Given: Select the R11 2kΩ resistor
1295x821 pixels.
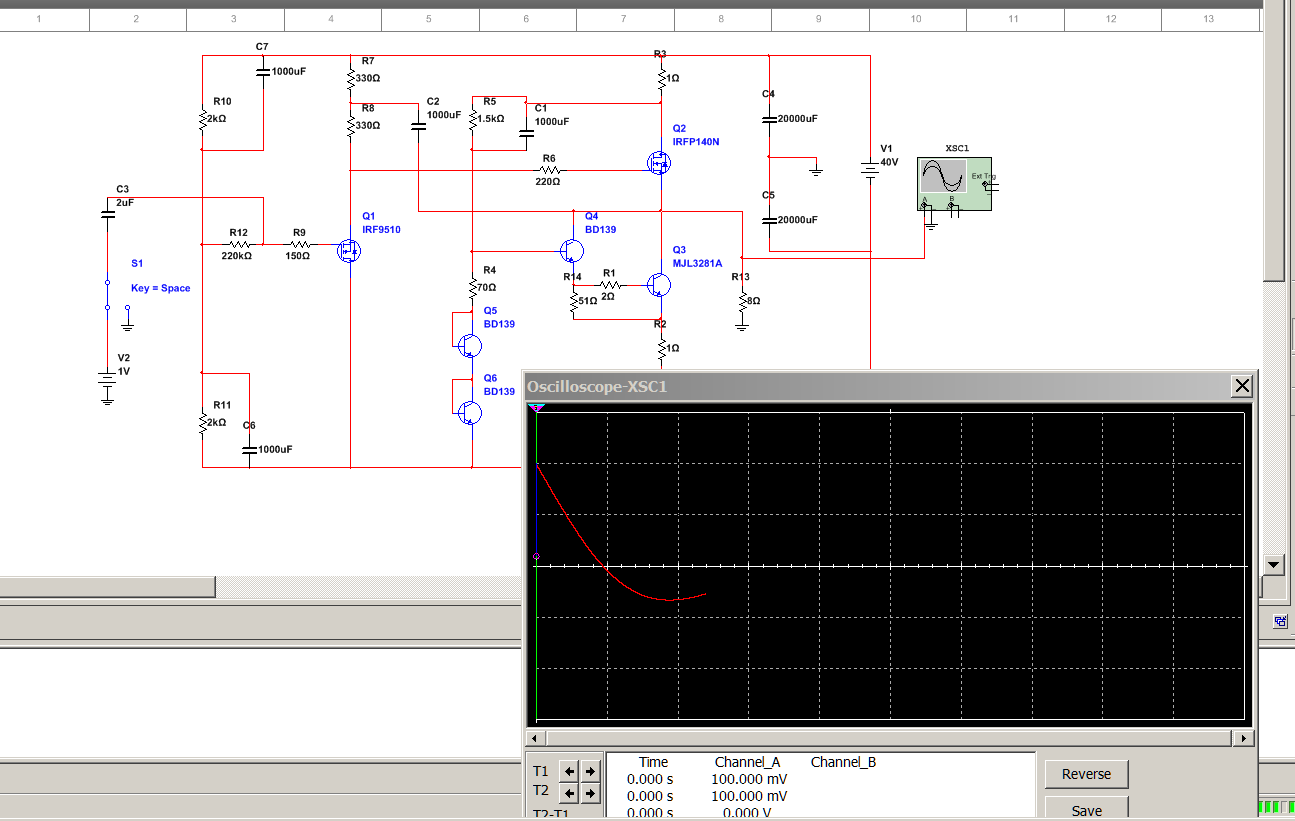Looking at the screenshot, I should (x=203, y=422).
